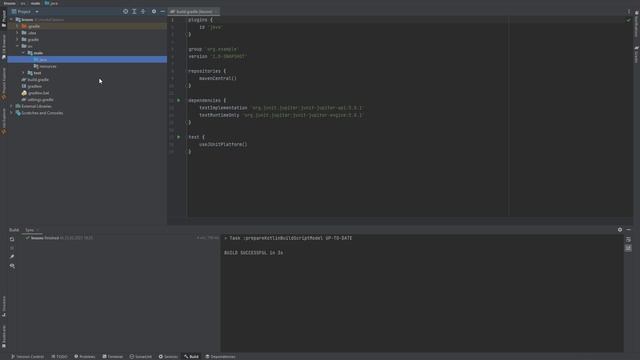Open Build panel gear settings

620,230
